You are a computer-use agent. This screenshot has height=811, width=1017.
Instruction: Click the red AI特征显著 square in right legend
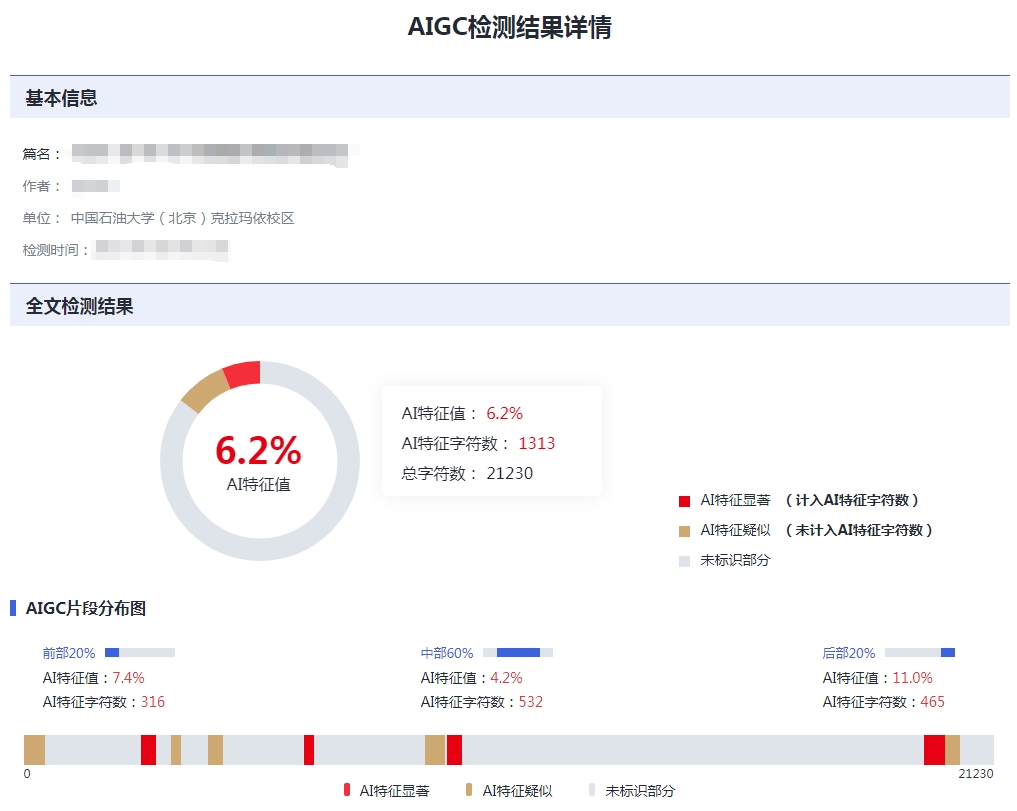tap(684, 501)
